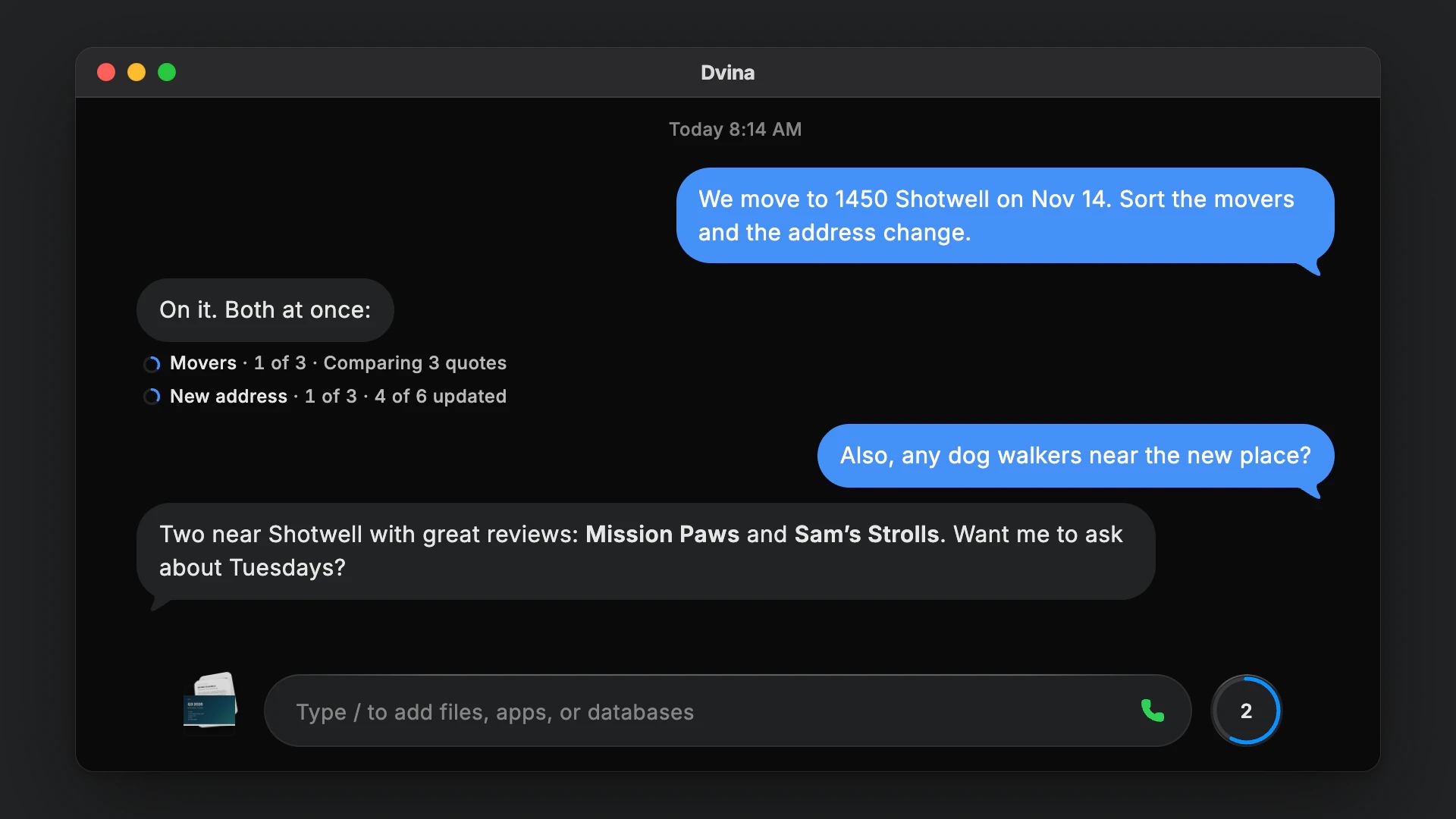This screenshot has width=1456, height=819.
Task: Click the New address task spinner icon
Action: click(x=152, y=397)
